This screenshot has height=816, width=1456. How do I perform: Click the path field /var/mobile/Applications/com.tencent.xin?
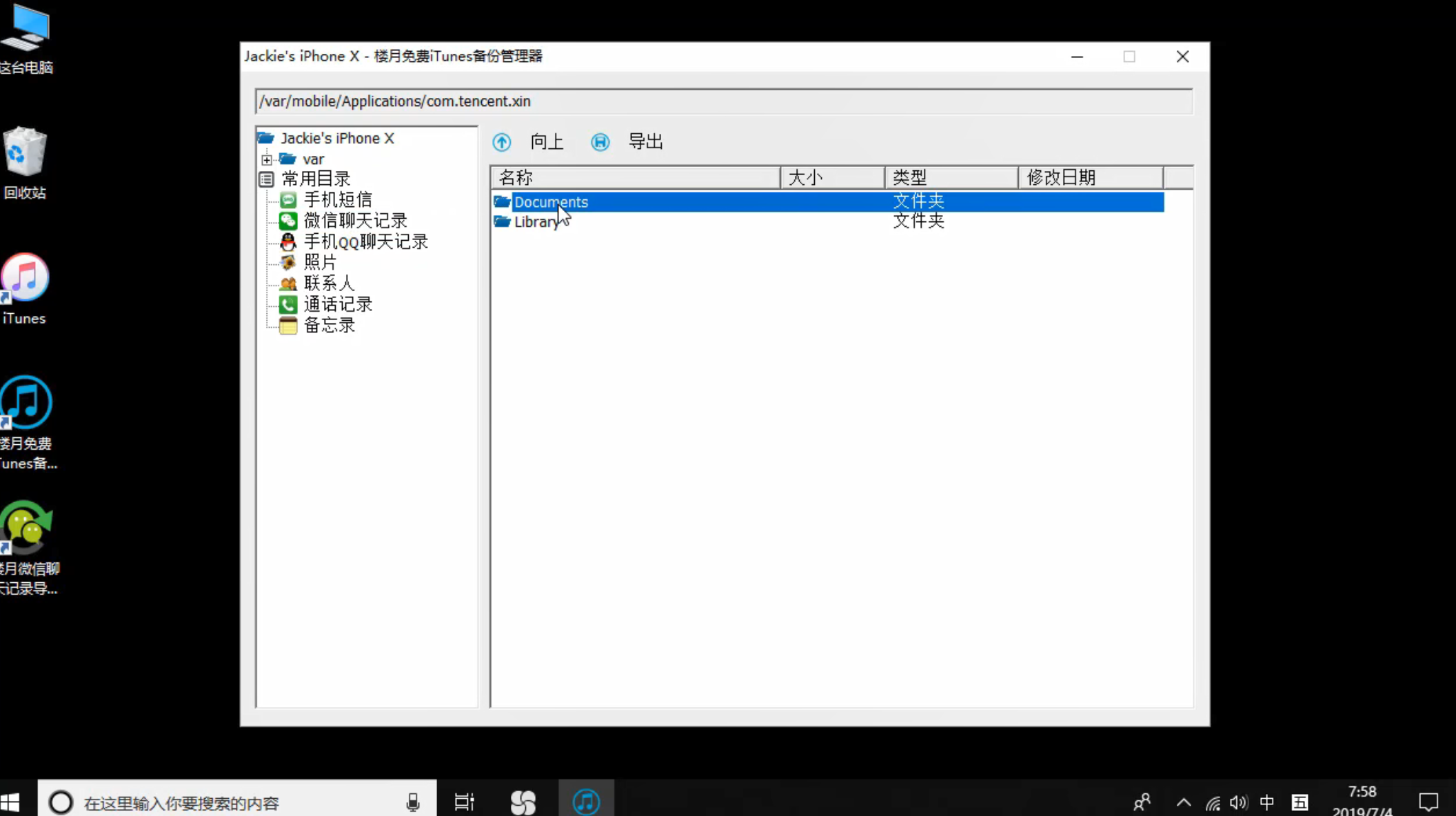point(723,101)
